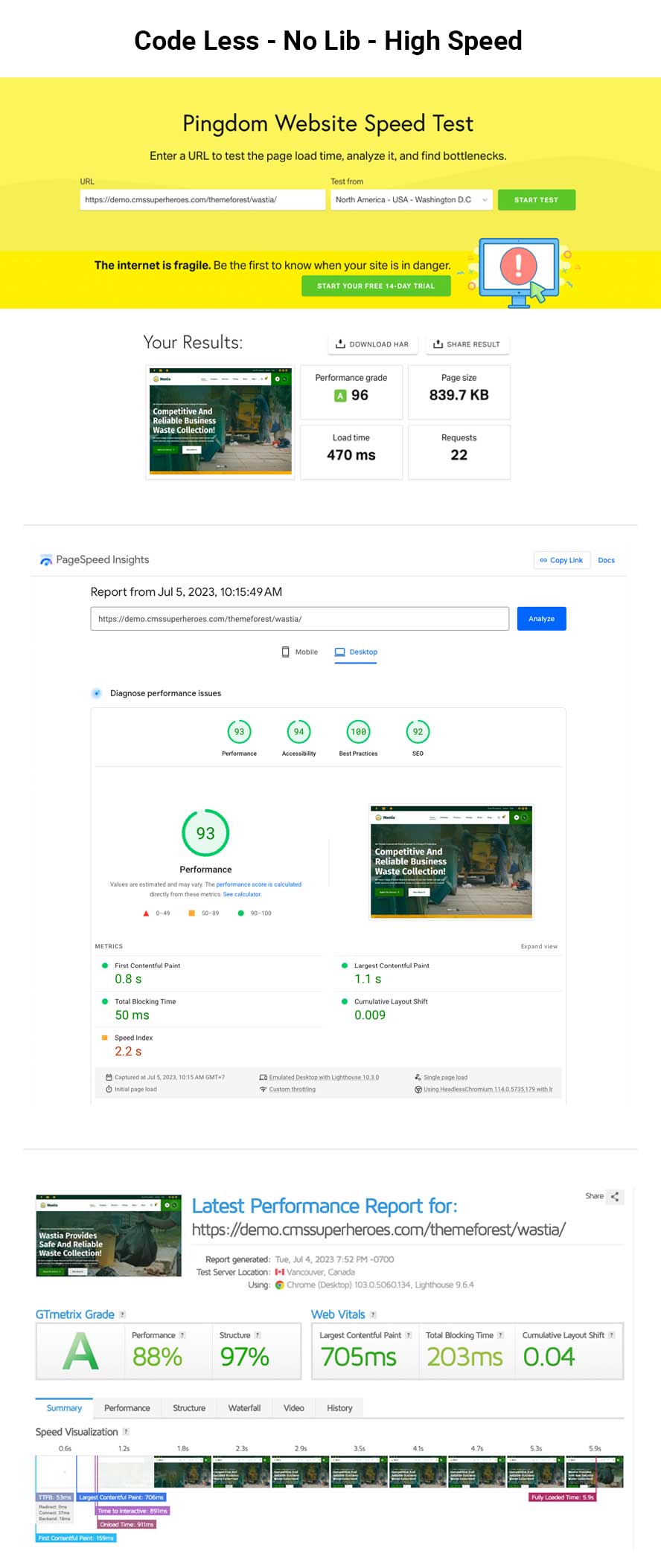Click the SHARE RESULT button

[x=467, y=344]
